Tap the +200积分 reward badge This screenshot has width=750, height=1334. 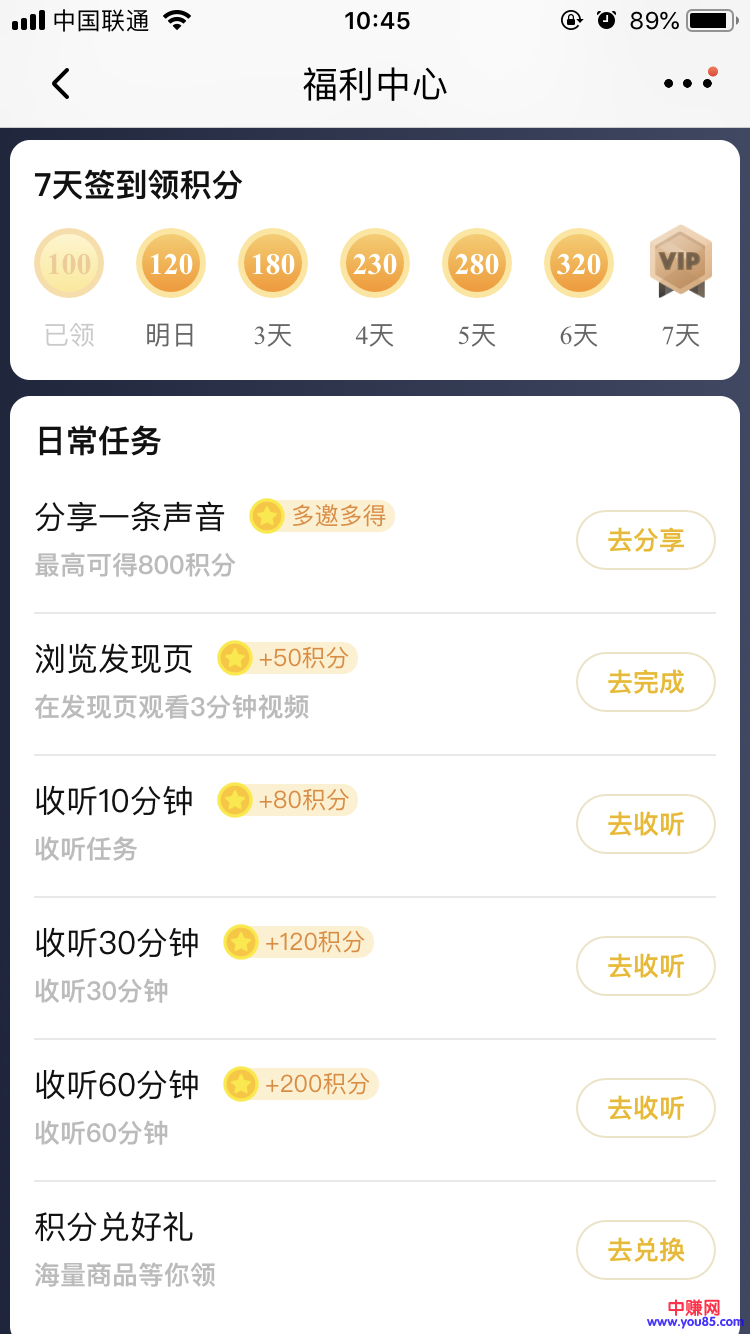(301, 1084)
